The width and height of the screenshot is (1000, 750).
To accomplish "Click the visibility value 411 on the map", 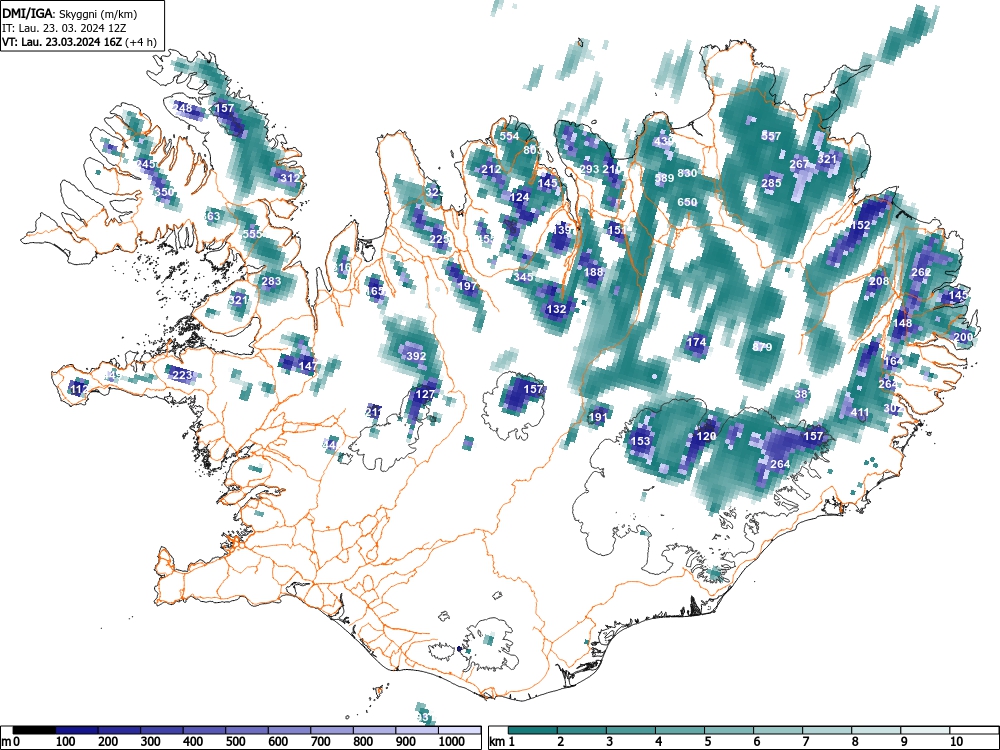I will (860, 413).
